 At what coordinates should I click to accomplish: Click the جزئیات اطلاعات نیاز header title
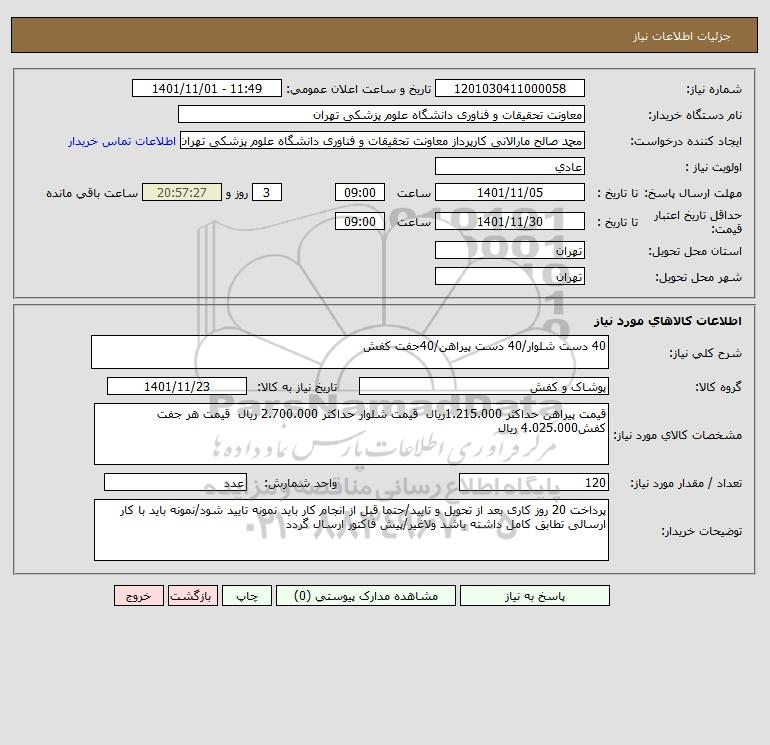(x=682, y=36)
